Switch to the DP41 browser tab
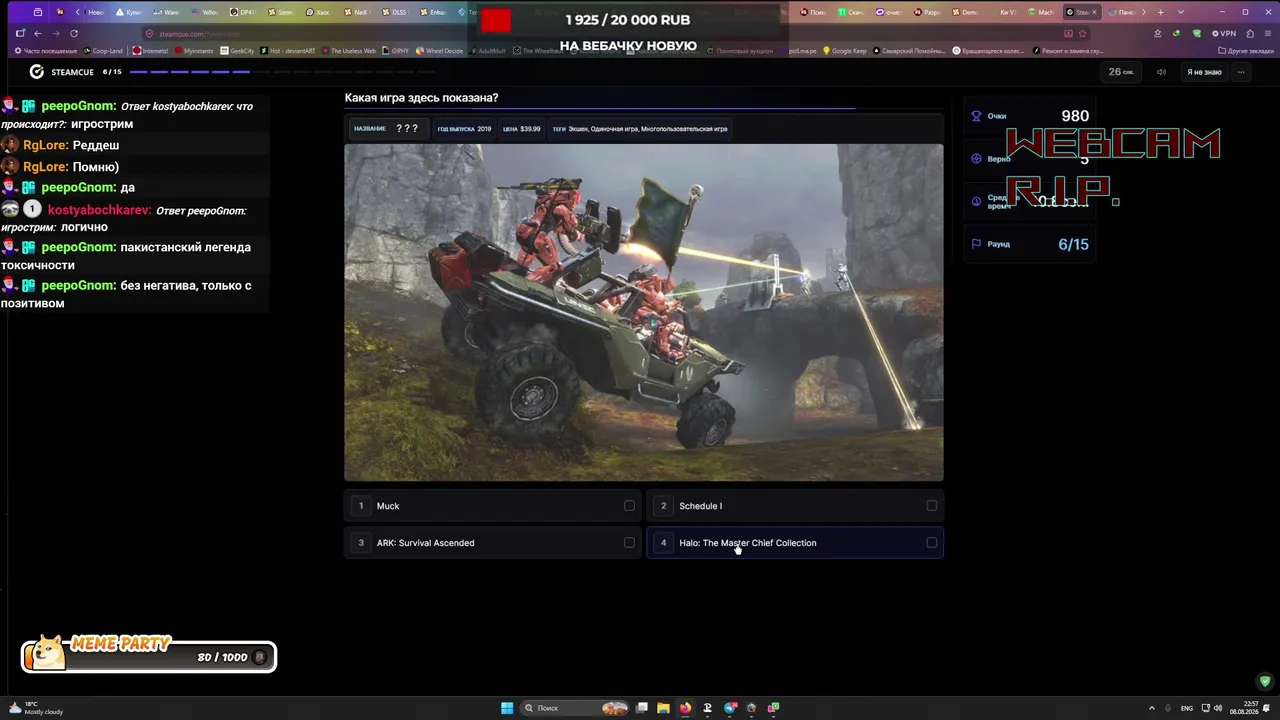The width and height of the screenshot is (1280, 720). click(243, 12)
